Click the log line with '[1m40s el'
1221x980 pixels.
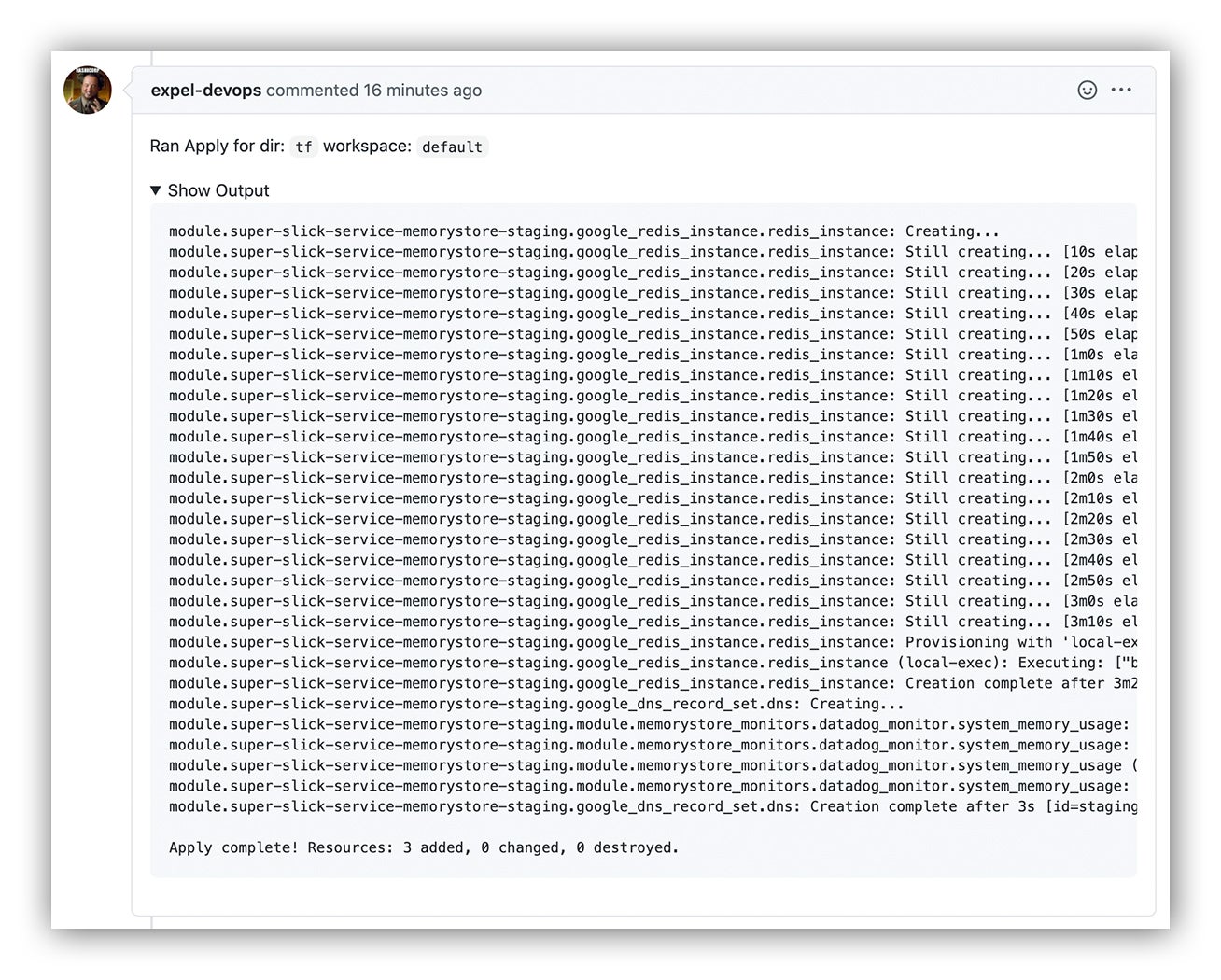pos(653,437)
